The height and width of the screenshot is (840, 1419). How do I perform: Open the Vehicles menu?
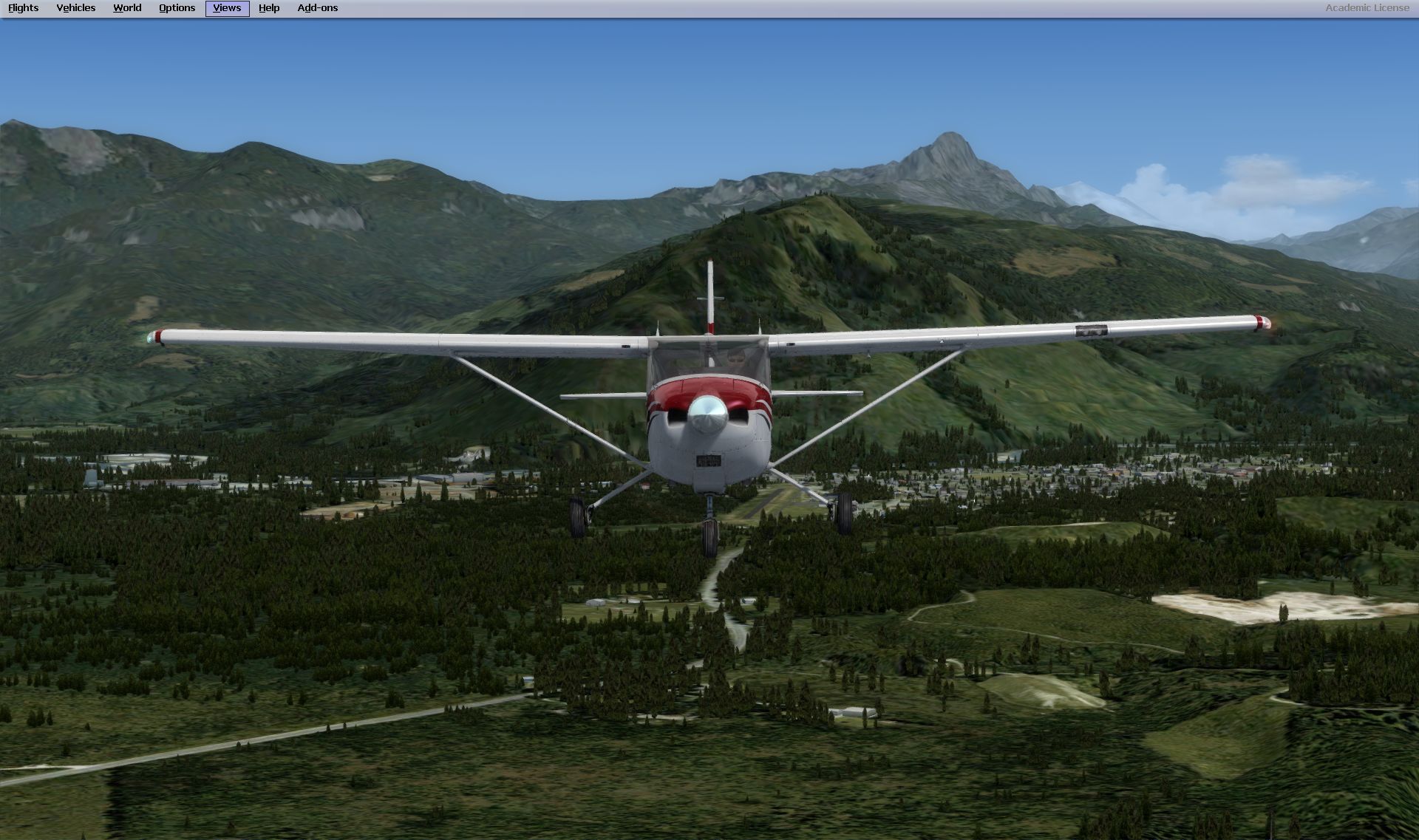[x=75, y=8]
